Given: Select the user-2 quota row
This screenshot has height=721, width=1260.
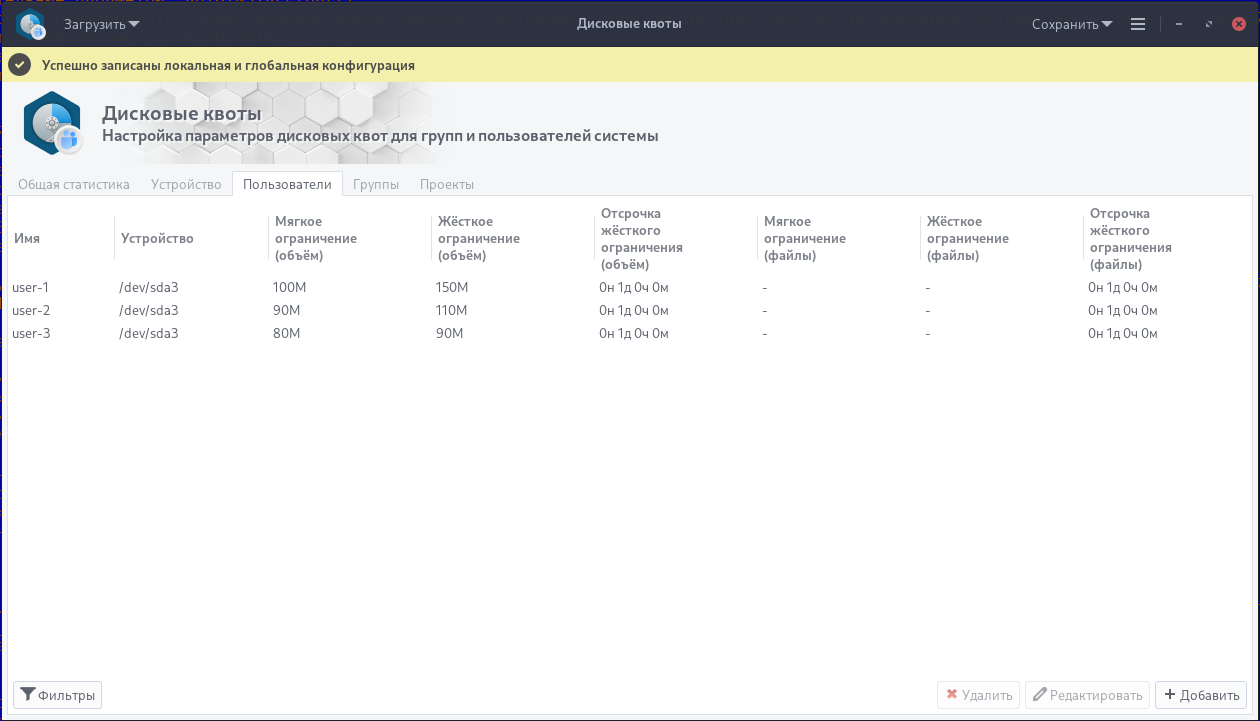Looking at the screenshot, I should (x=31, y=311).
